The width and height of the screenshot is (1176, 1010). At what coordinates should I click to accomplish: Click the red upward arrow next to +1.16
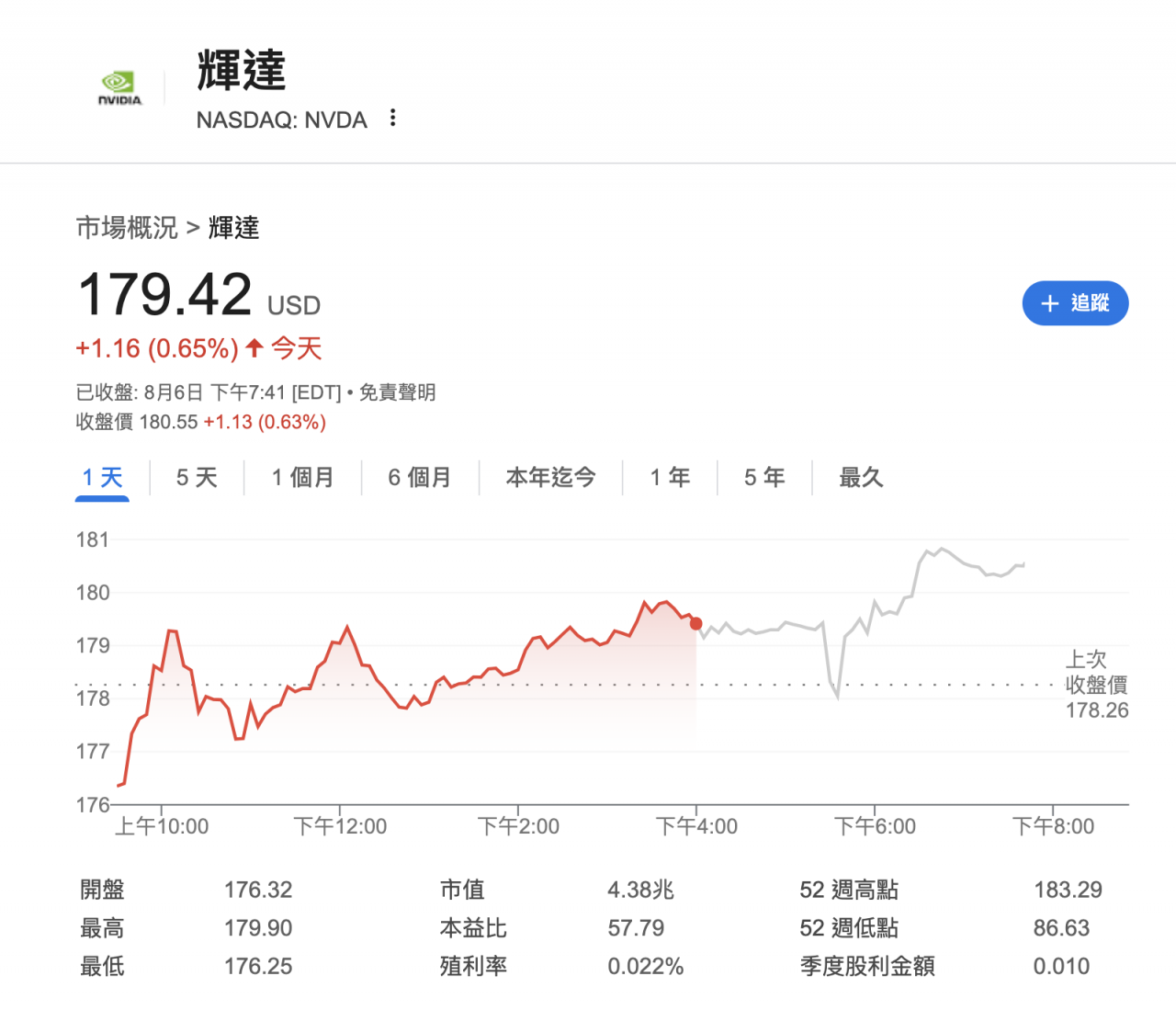click(x=253, y=347)
